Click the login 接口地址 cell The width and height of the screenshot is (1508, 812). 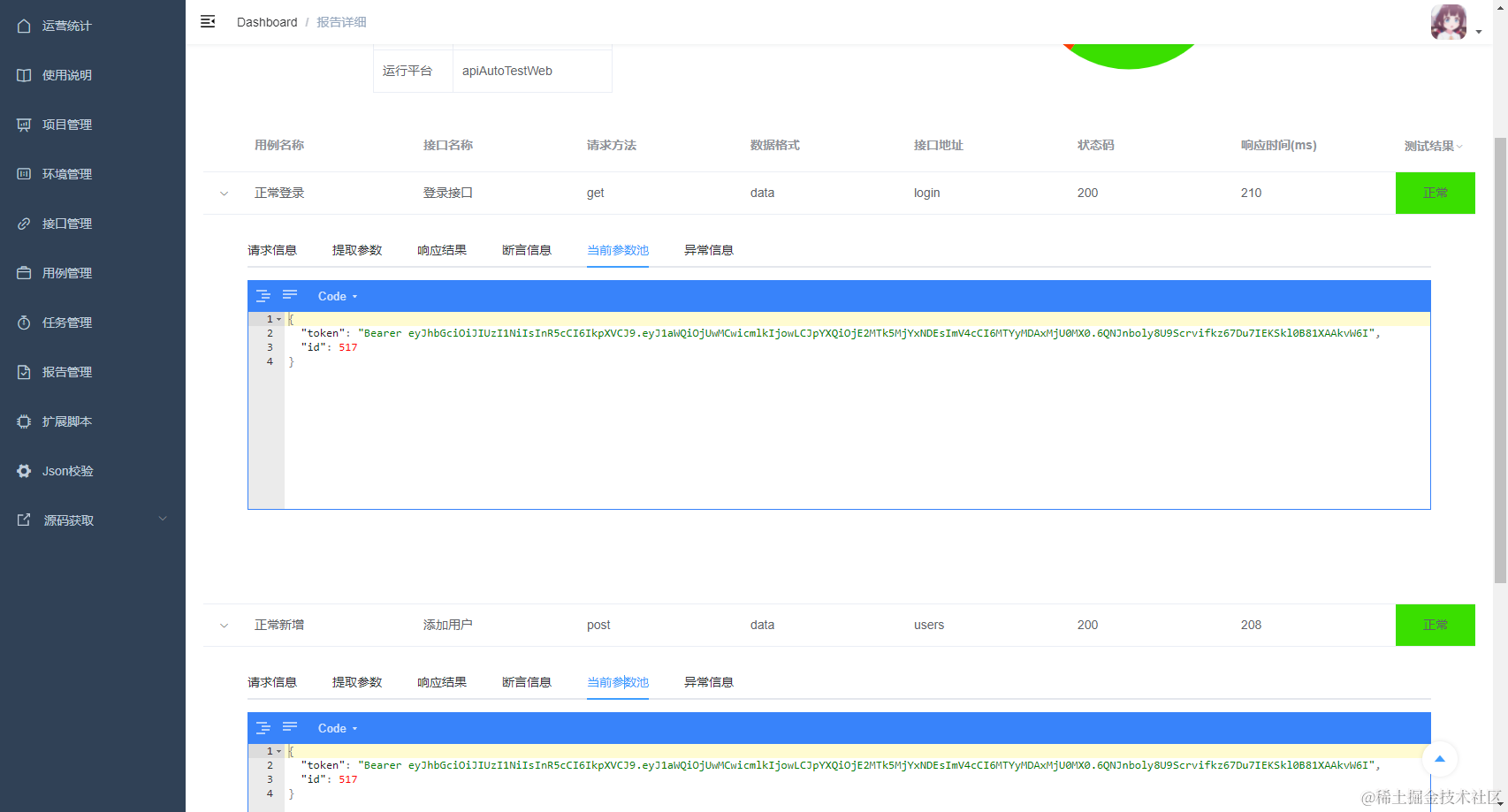click(927, 193)
